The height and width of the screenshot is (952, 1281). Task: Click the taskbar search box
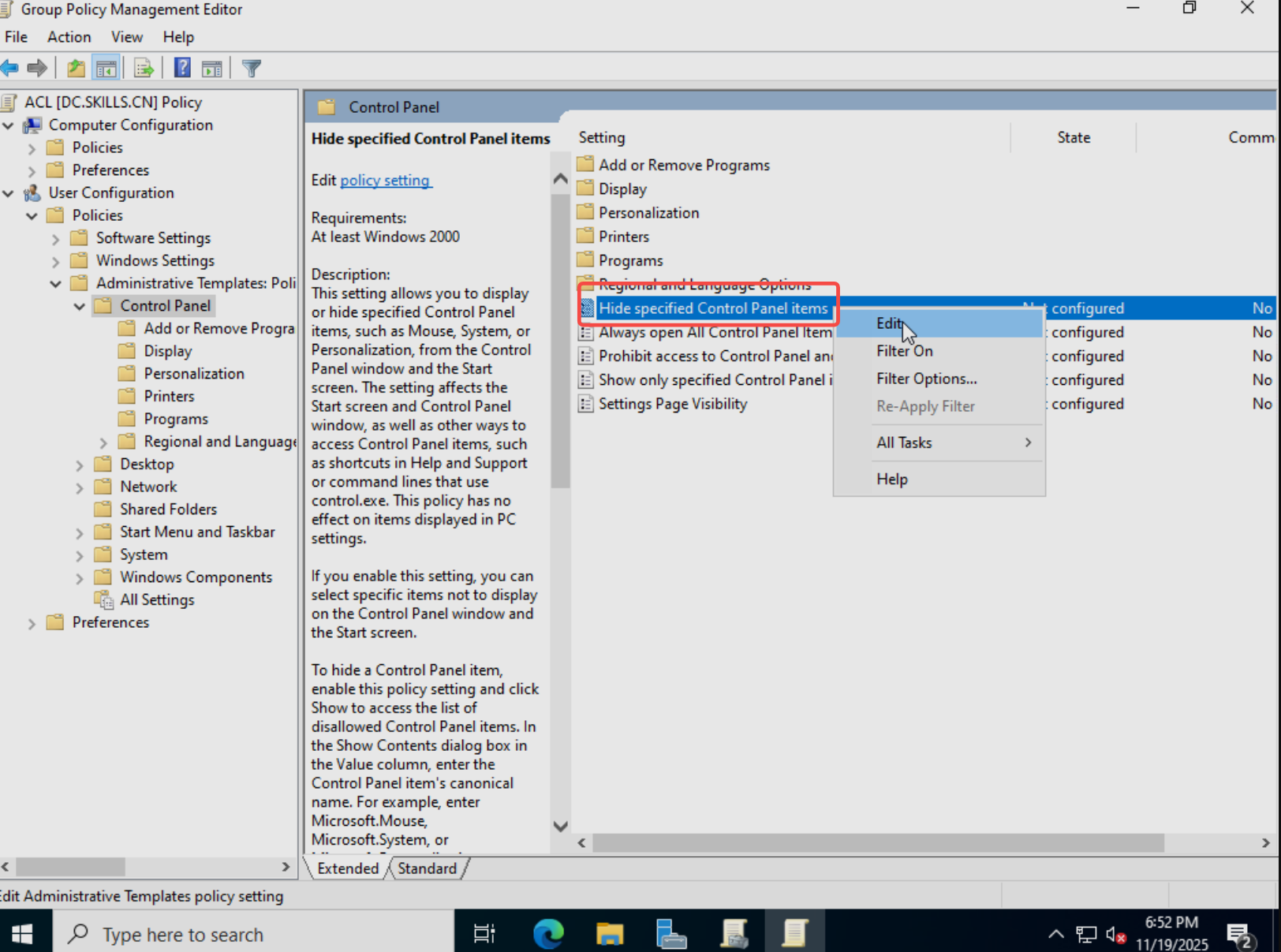(253, 934)
